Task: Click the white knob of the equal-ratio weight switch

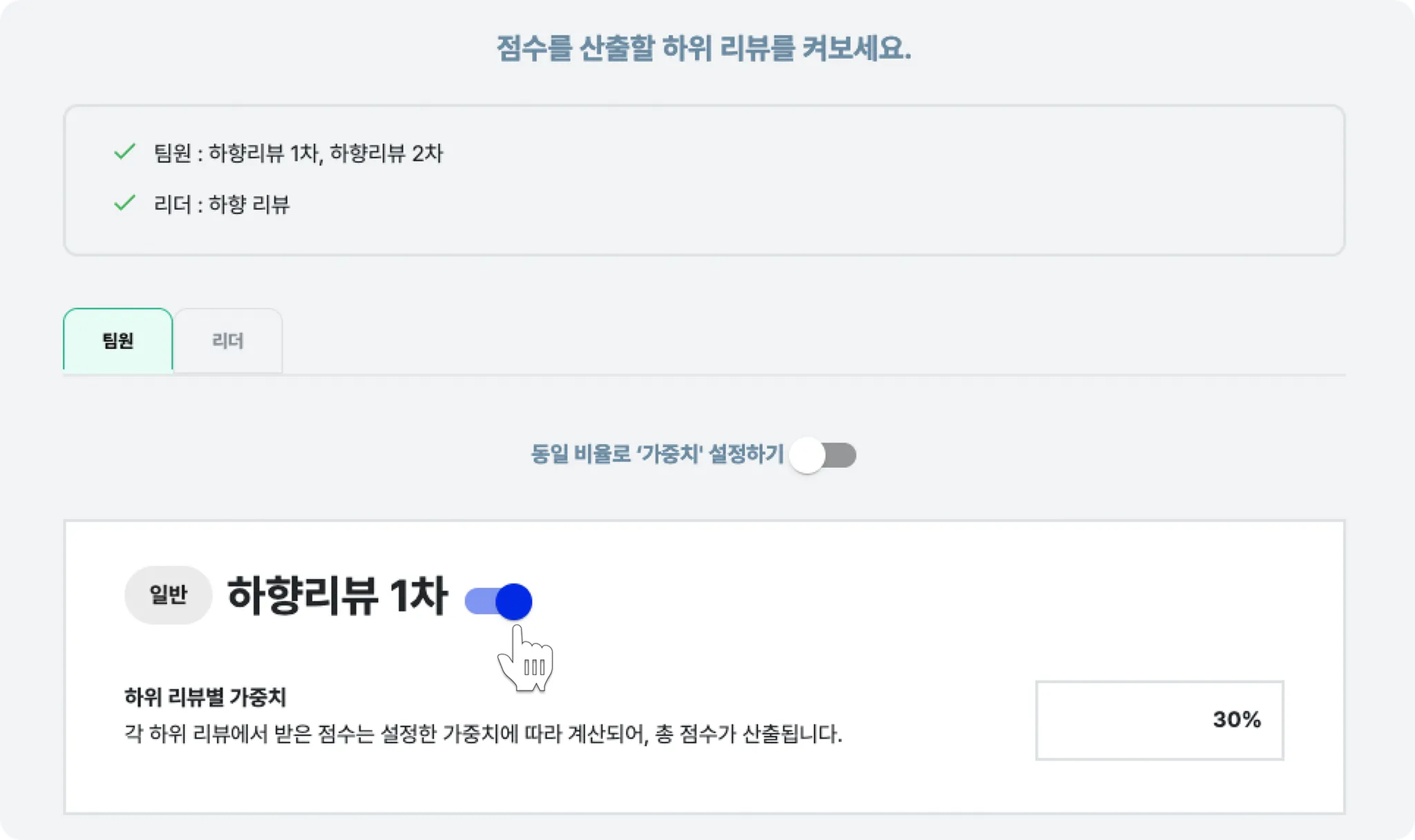Action: [x=807, y=455]
